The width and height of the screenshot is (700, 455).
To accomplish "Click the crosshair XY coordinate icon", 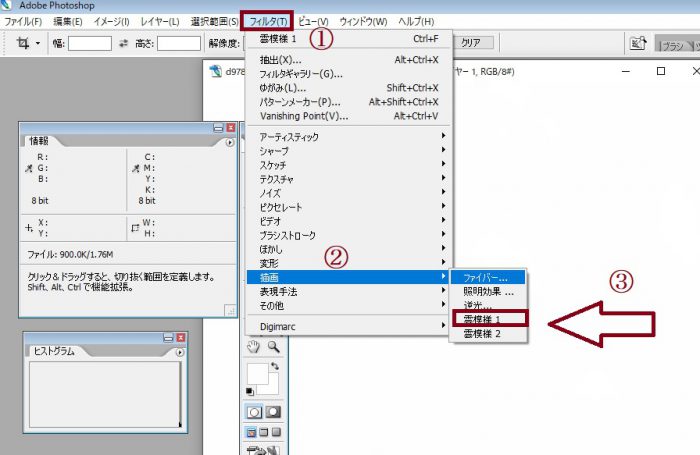I will tap(29, 228).
